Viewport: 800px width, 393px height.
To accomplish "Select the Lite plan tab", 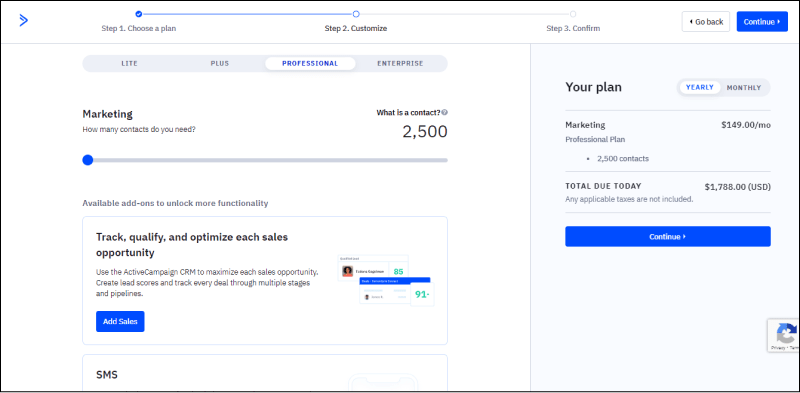I will pyautogui.click(x=130, y=64).
